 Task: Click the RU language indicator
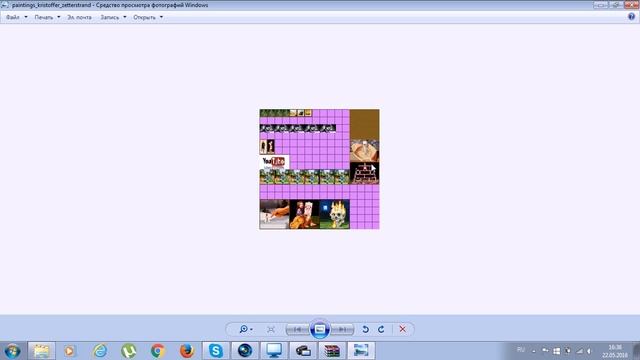521,350
